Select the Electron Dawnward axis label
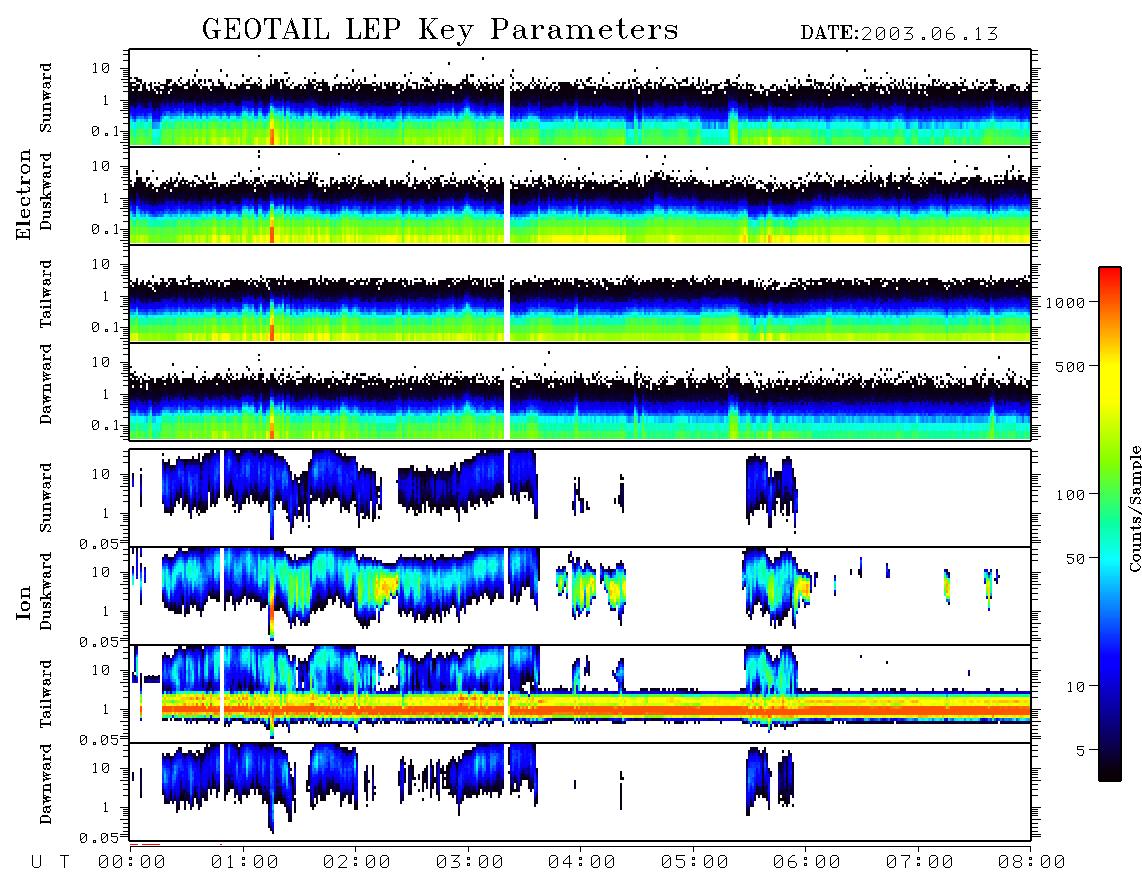The width and height of the screenshot is (1142, 880). click(x=46, y=385)
